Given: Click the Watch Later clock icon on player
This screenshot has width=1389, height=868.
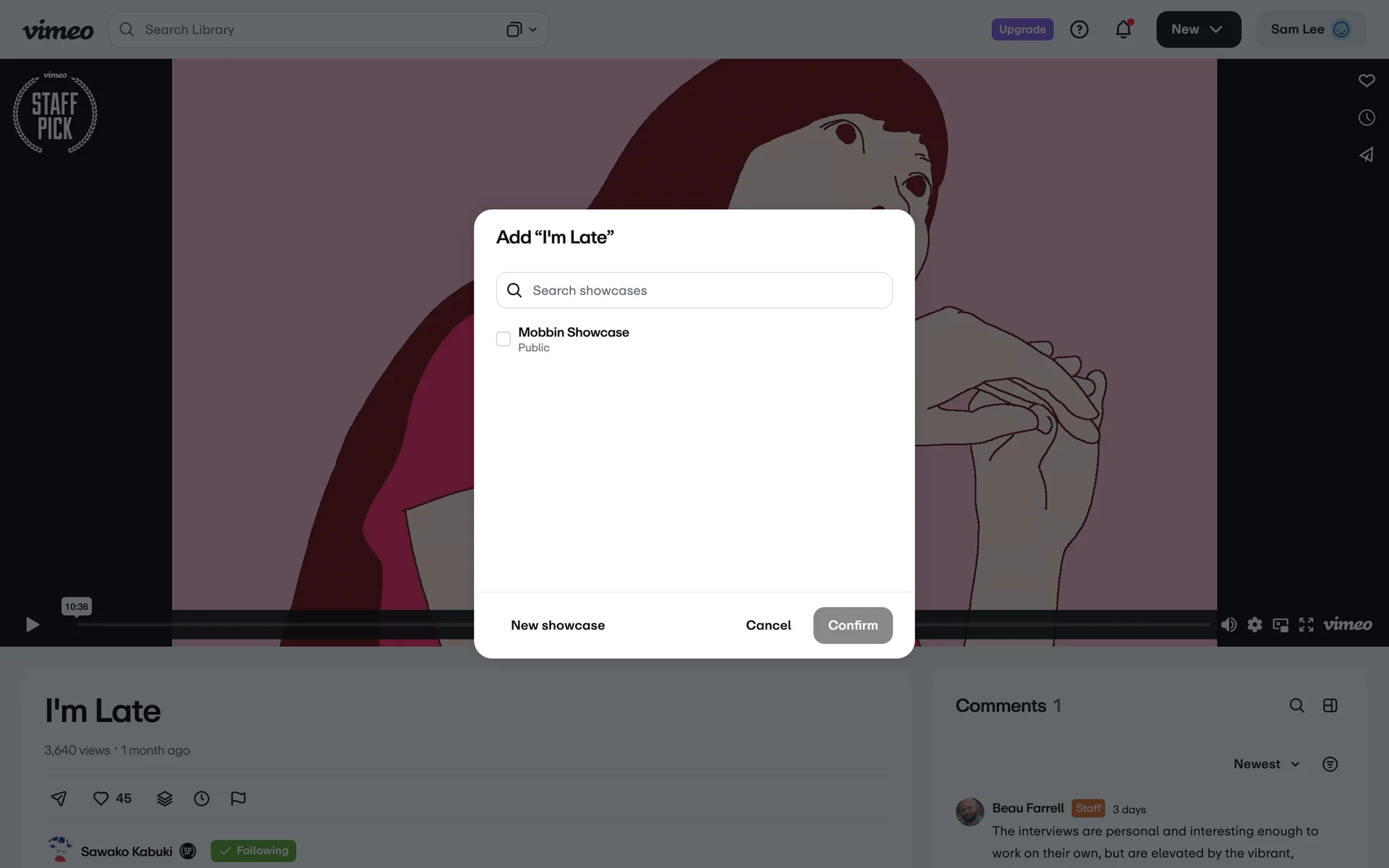Looking at the screenshot, I should pyautogui.click(x=1366, y=118).
